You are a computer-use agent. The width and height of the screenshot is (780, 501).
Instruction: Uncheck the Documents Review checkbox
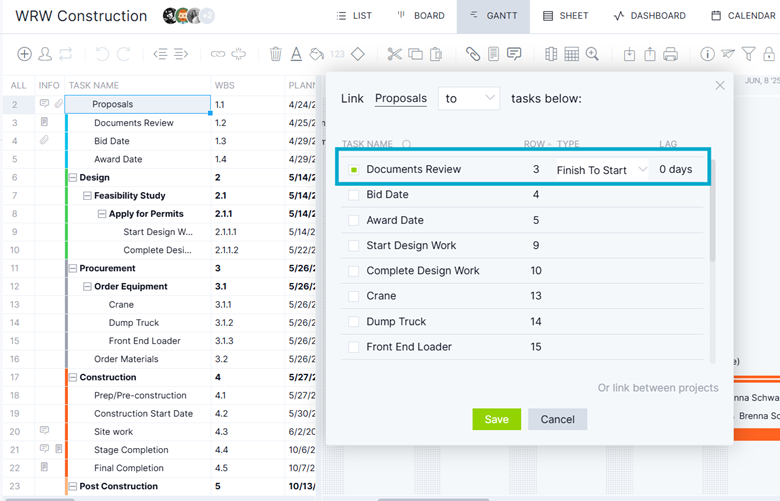point(354,170)
